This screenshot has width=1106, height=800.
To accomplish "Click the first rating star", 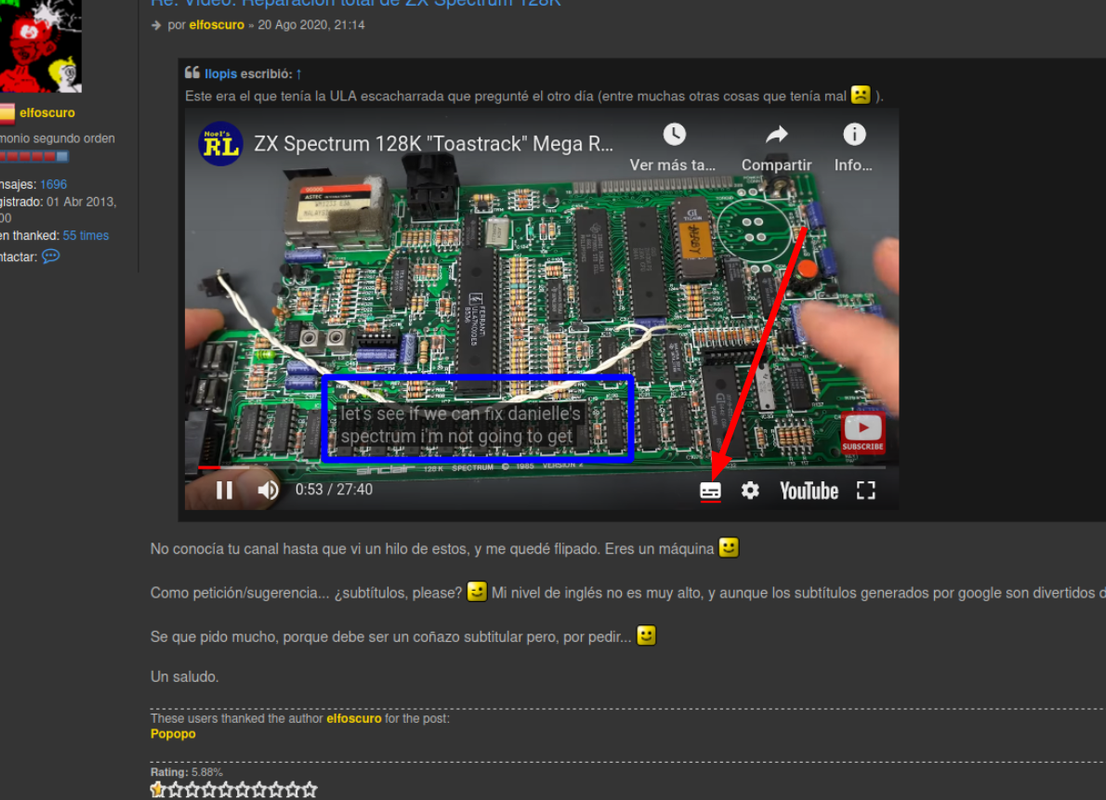I will pos(158,790).
